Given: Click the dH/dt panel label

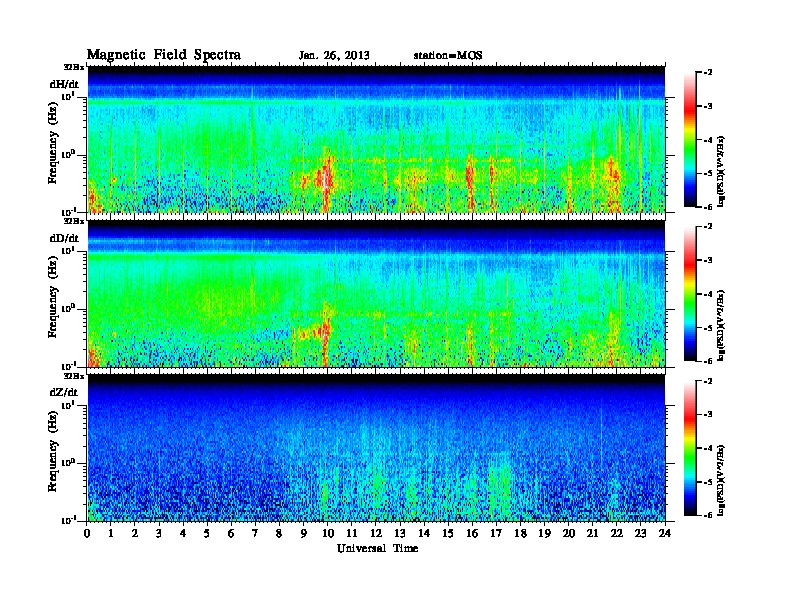Looking at the screenshot, I should tap(64, 84).
